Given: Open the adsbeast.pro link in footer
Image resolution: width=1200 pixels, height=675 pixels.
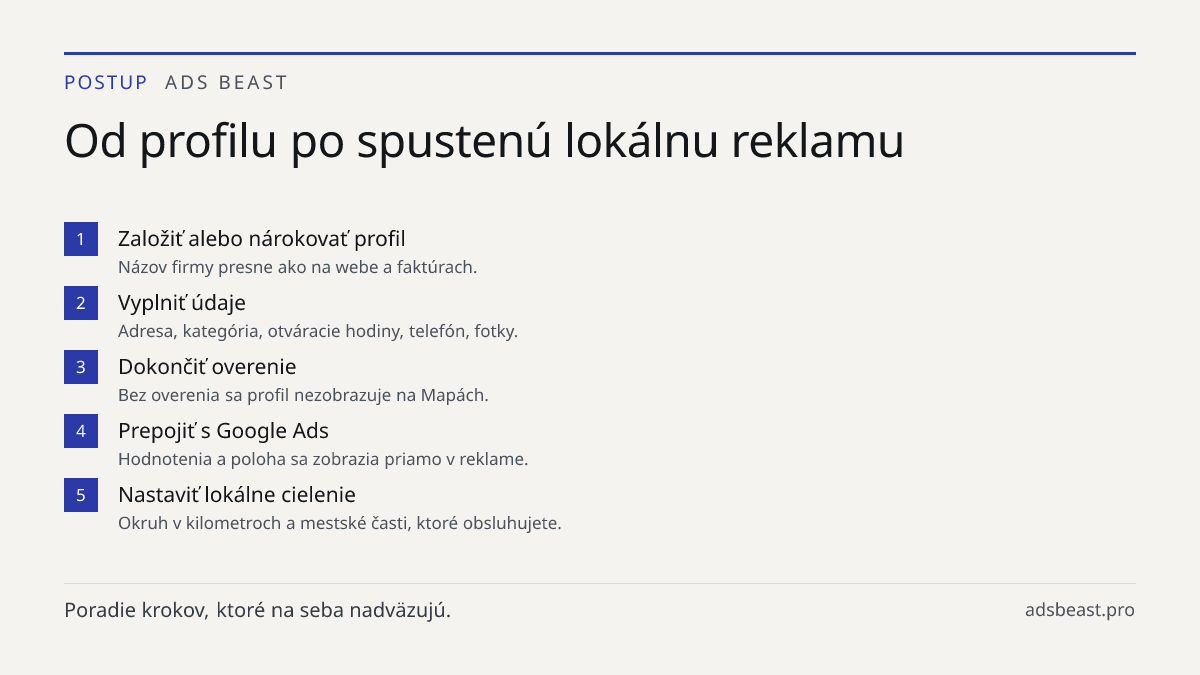Looking at the screenshot, I should tap(1080, 610).
